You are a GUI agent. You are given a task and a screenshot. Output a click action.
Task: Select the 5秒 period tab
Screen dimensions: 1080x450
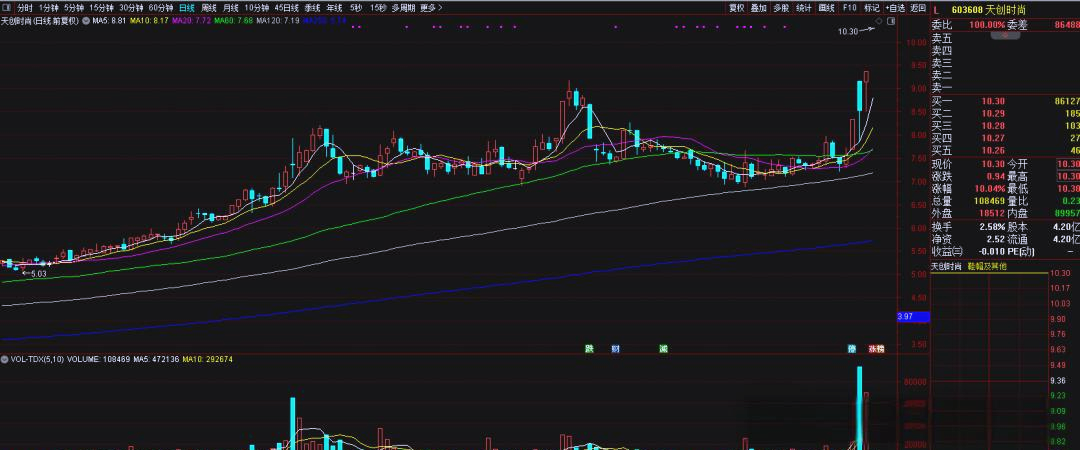(355, 8)
